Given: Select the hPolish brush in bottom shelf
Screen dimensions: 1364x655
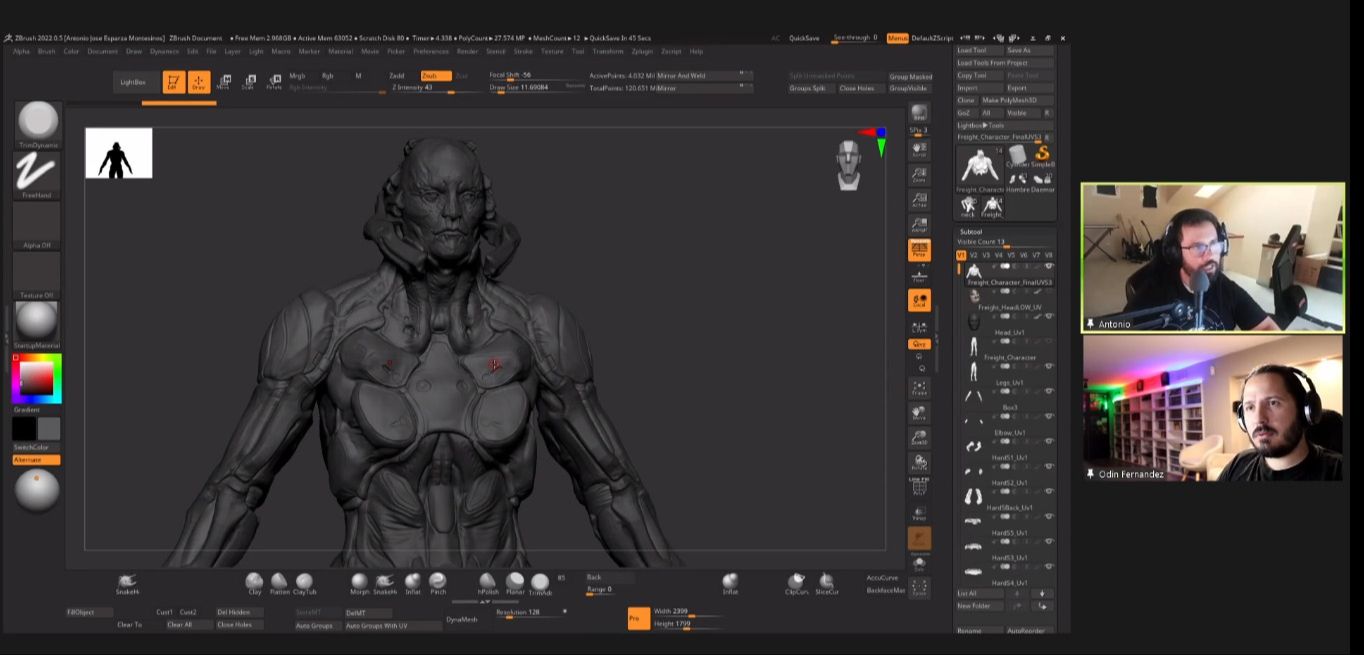Looking at the screenshot, I should click(487, 584).
